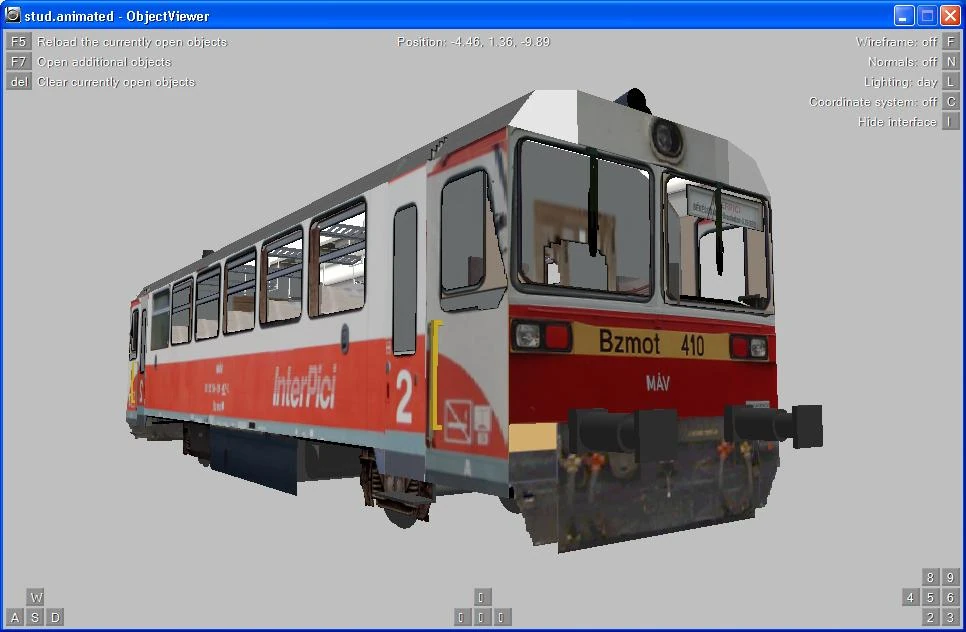Close the ObjectViewer window
Image resolution: width=966 pixels, height=632 pixels.
[950, 15]
